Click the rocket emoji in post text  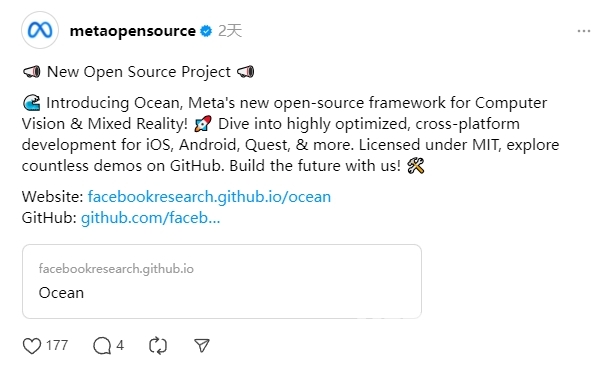203,124
